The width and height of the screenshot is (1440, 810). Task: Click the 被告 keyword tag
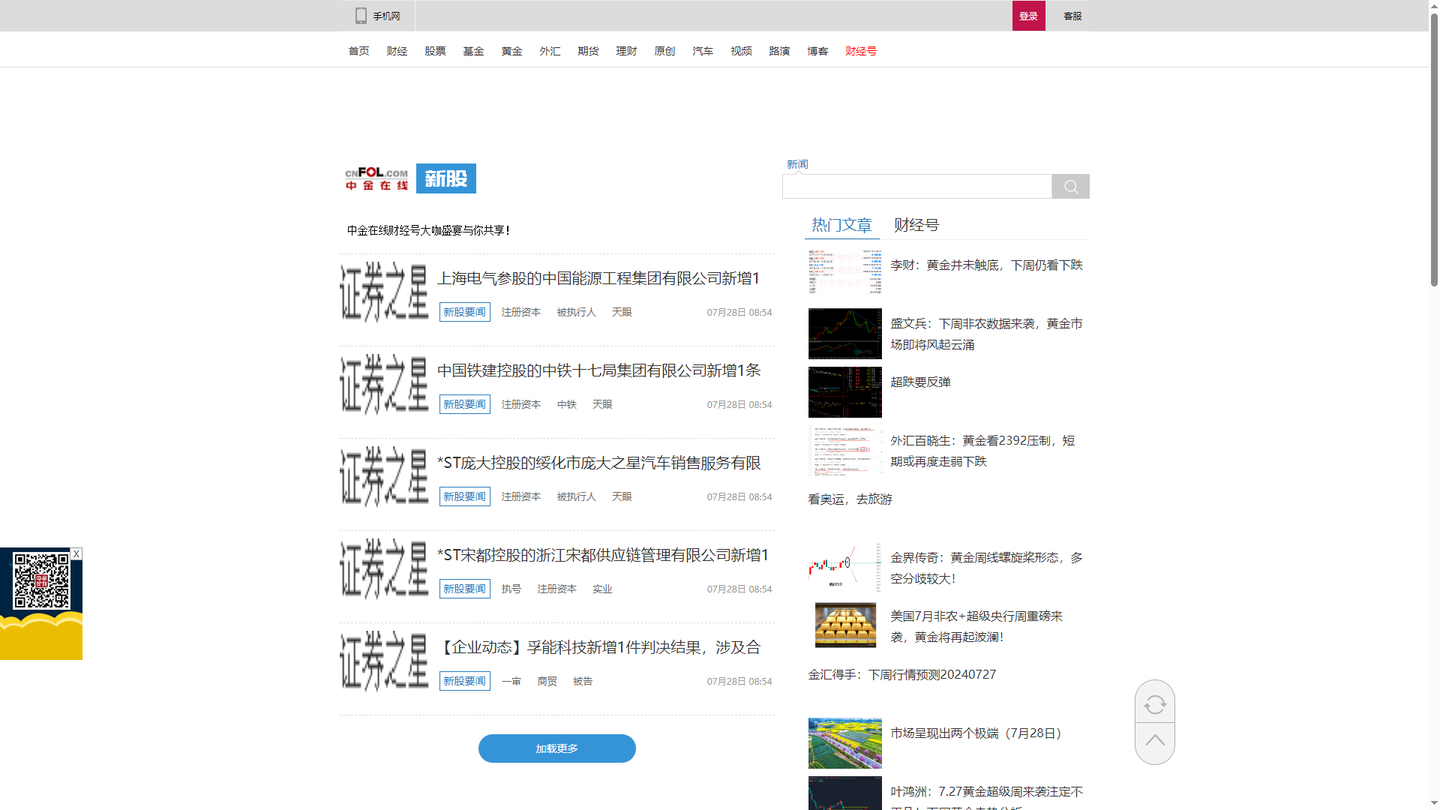point(583,681)
